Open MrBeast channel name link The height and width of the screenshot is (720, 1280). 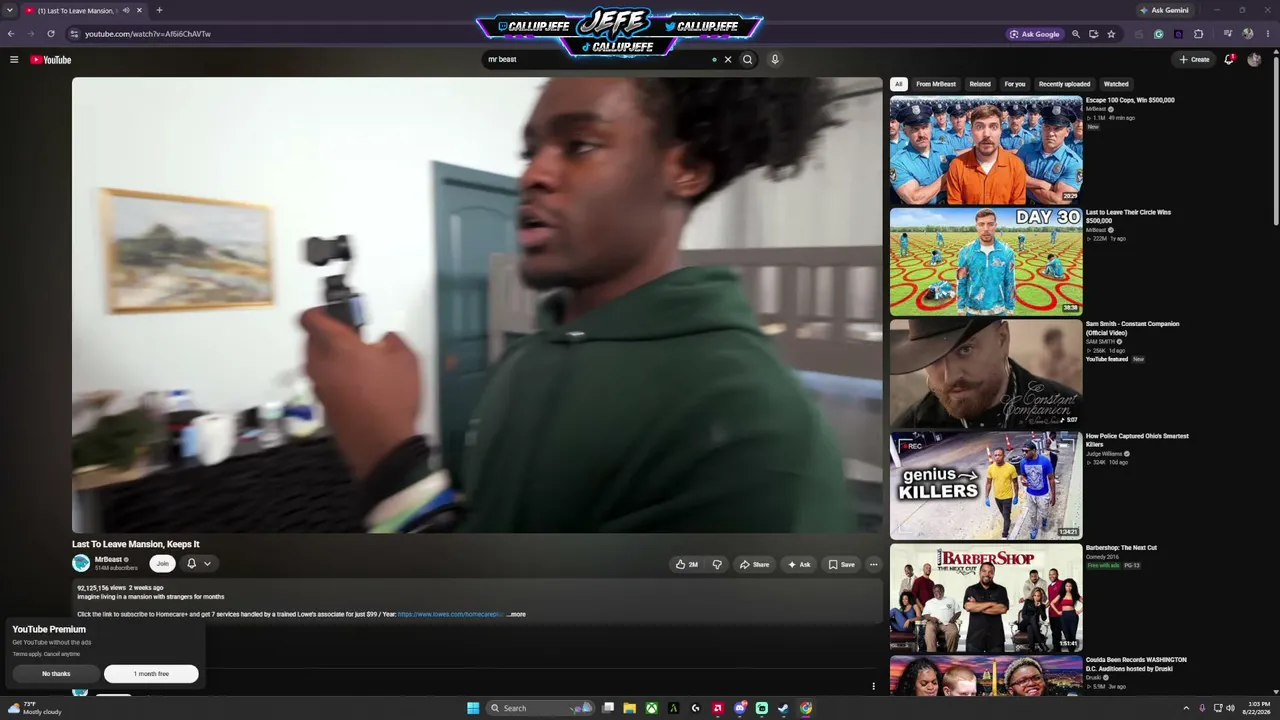tap(108, 560)
